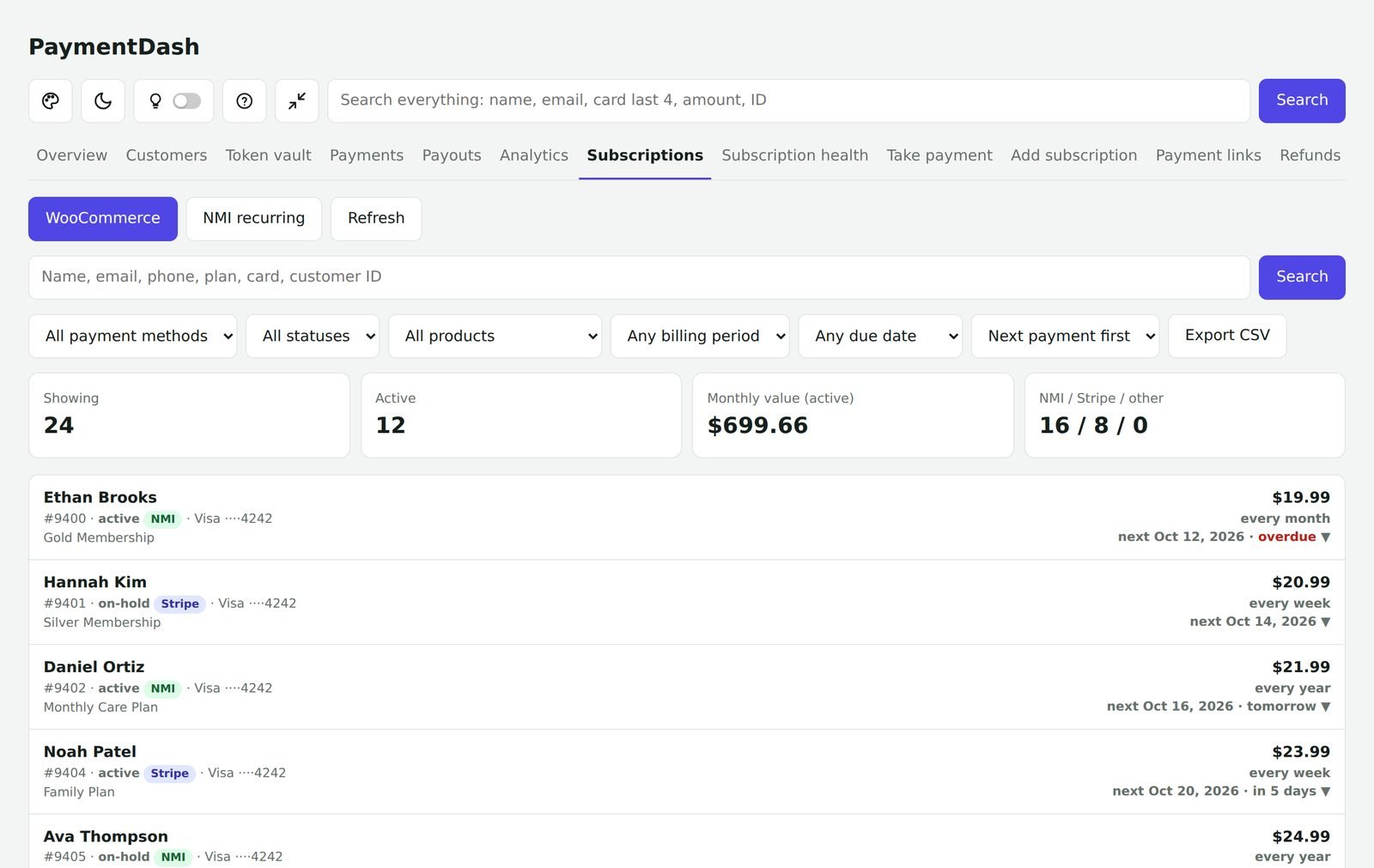Click NMI badge on Ethan Brooks row
The image size is (1374, 868).
click(163, 519)
